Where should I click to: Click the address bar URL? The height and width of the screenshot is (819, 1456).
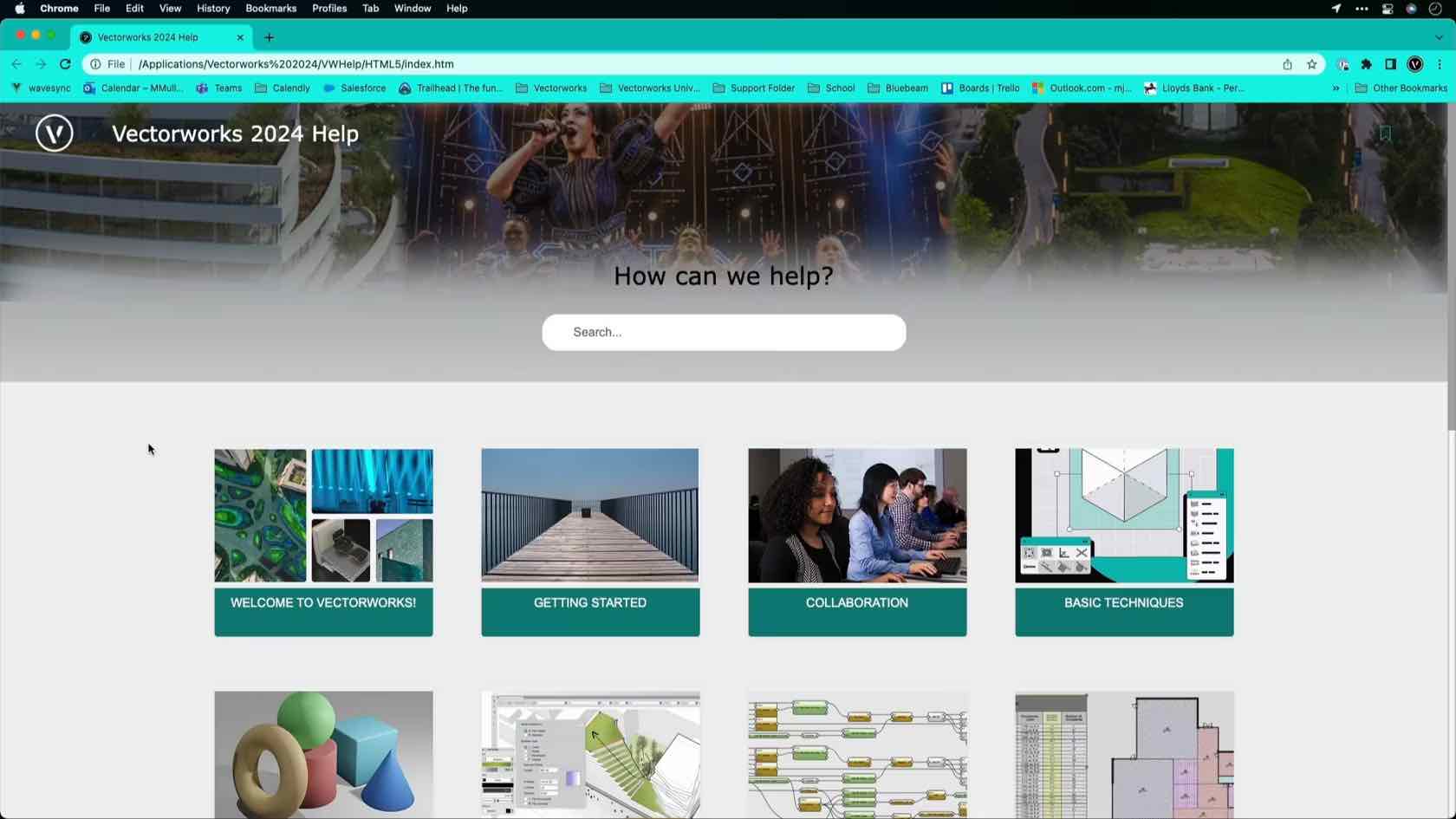point(296,64)
